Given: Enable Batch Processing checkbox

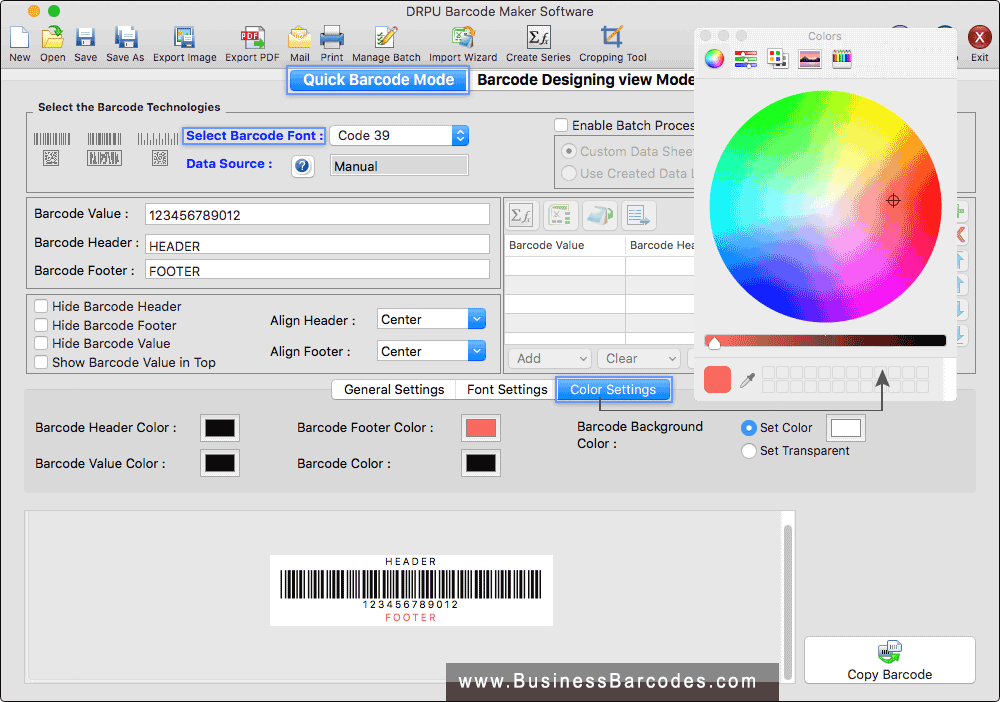Looking at the screenshot, I should coord(561,126).
